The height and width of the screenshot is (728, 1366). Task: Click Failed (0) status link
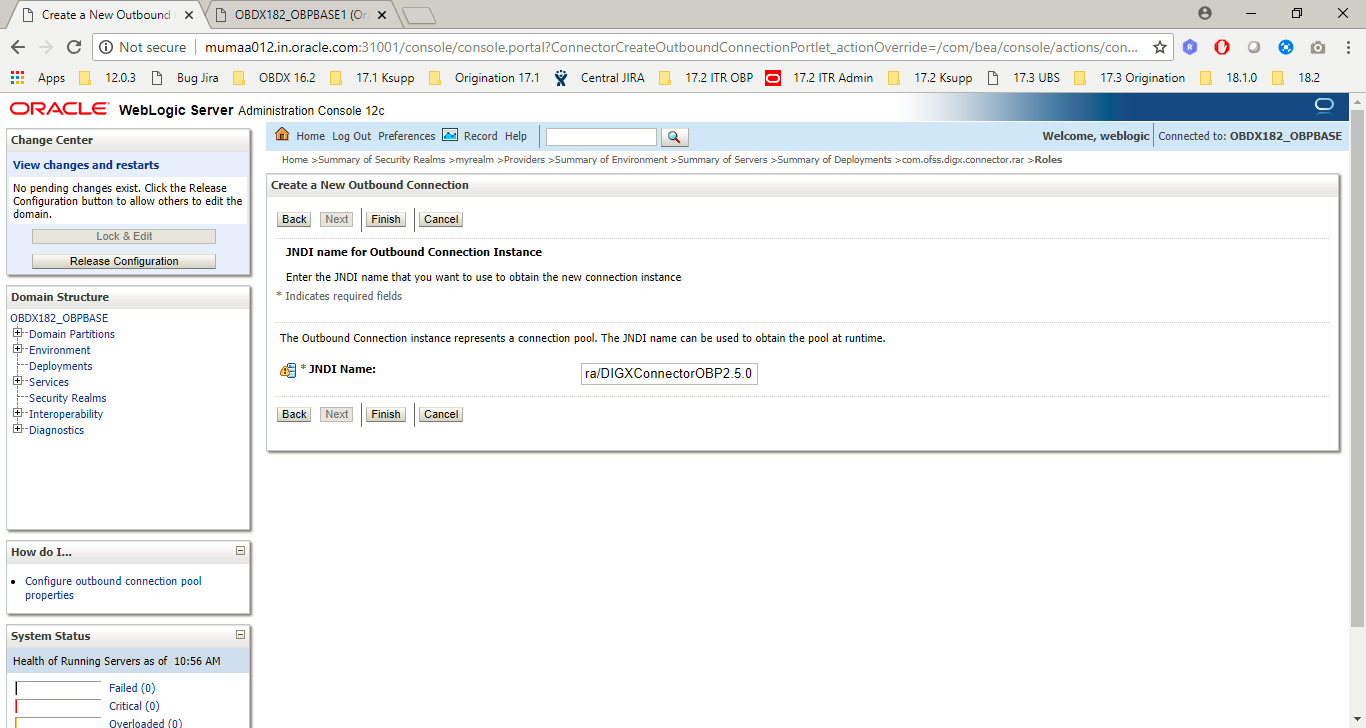point(132,688)
